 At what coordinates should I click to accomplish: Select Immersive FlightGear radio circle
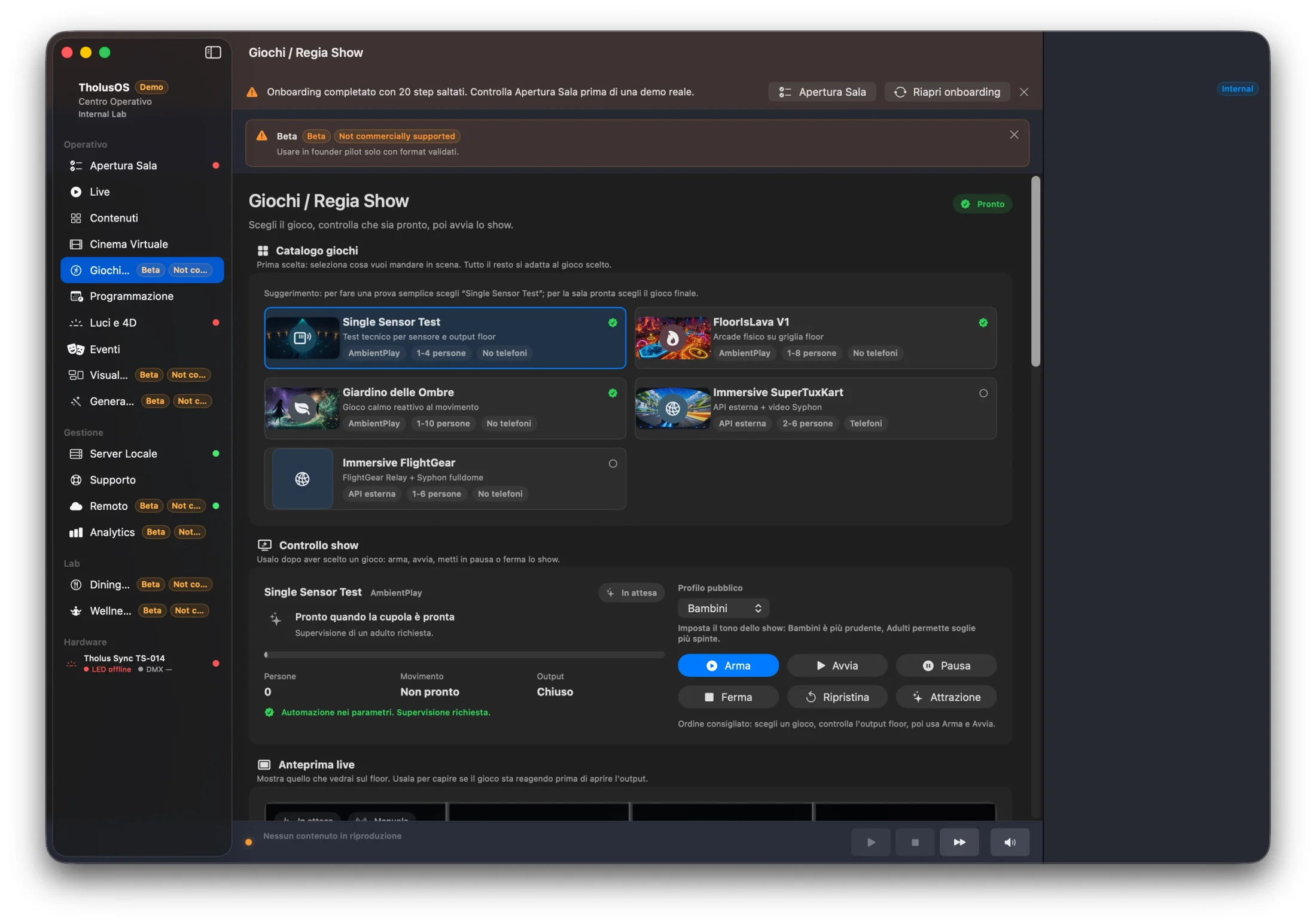click(x=613, y=464)
